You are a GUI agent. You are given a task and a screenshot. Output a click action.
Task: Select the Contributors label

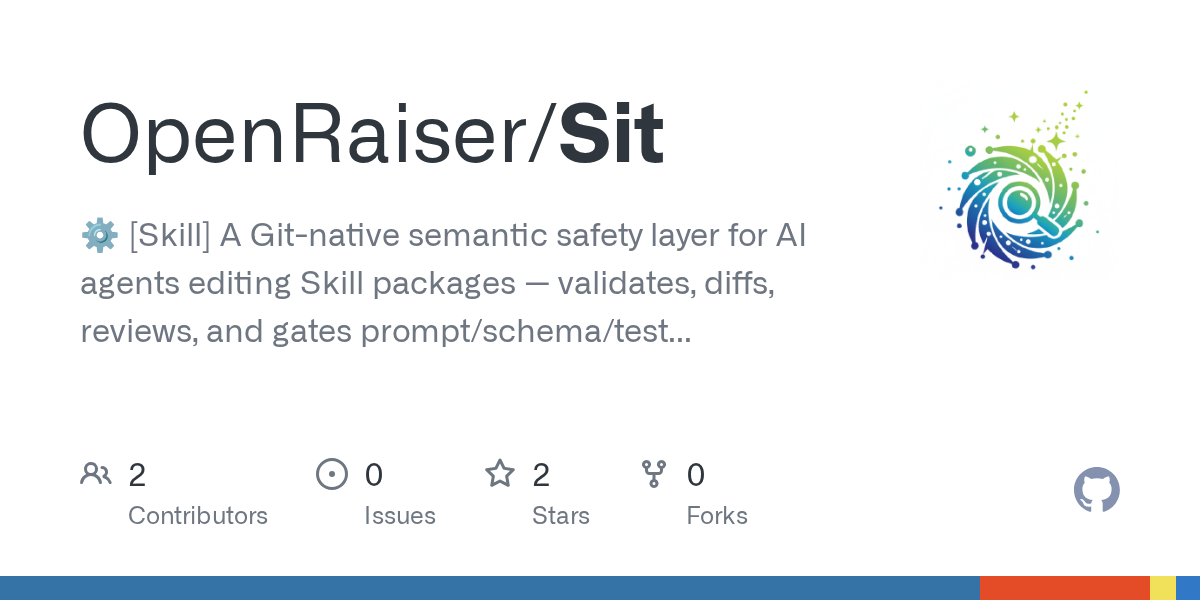[198, 516]
